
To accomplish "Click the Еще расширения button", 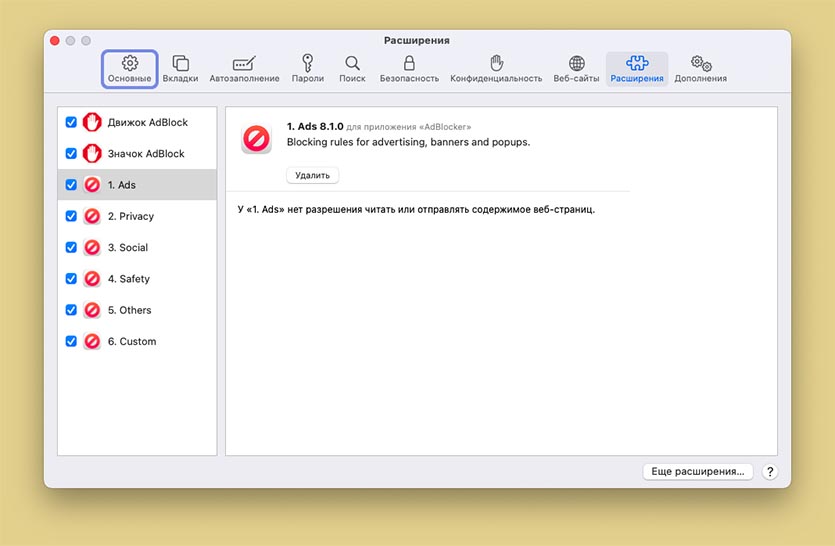I will point(697,471).
